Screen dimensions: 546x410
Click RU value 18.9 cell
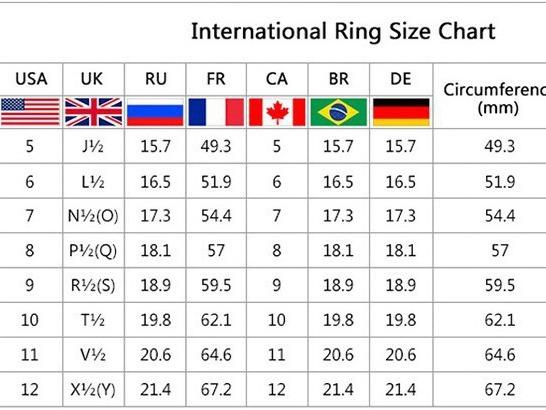tap(155, 285)
